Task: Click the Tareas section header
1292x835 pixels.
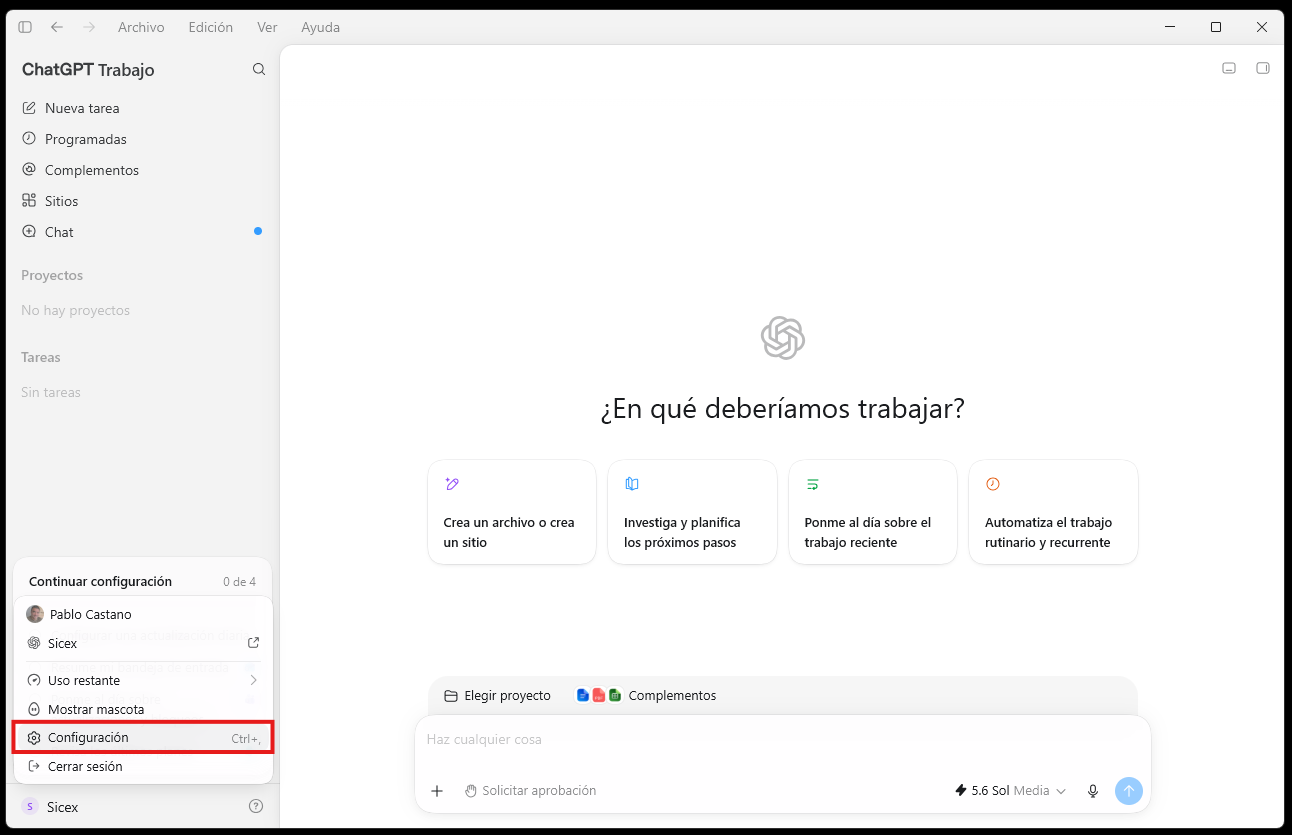Action: coord(41,357)
